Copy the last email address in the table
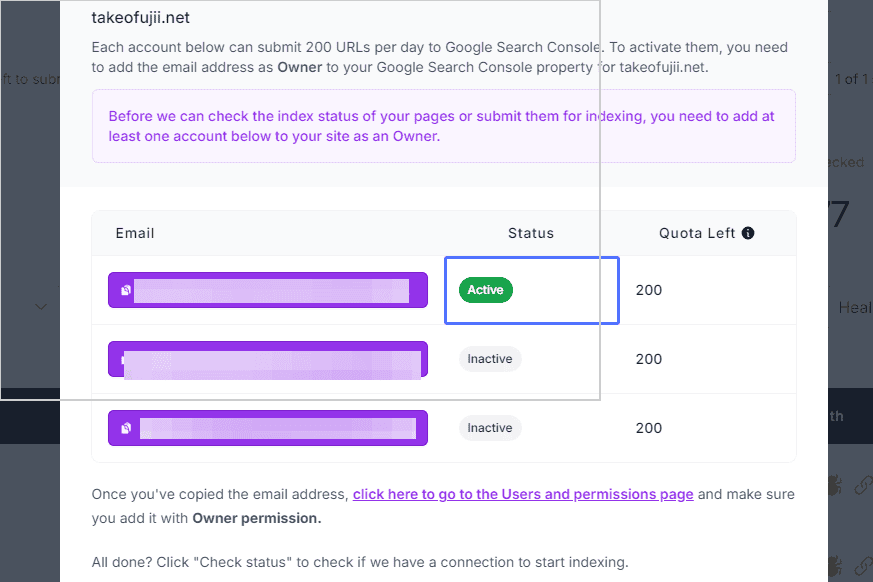Screen dimensions: 873x582 click(x=268, y=428)
